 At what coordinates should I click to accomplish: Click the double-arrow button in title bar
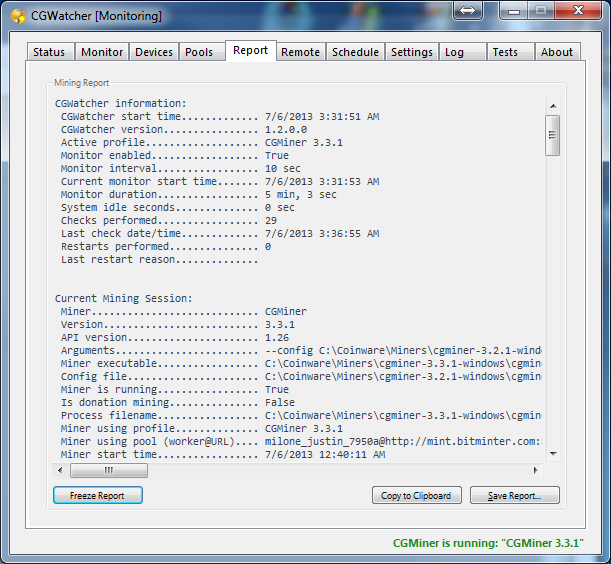[x=468, y=10]
